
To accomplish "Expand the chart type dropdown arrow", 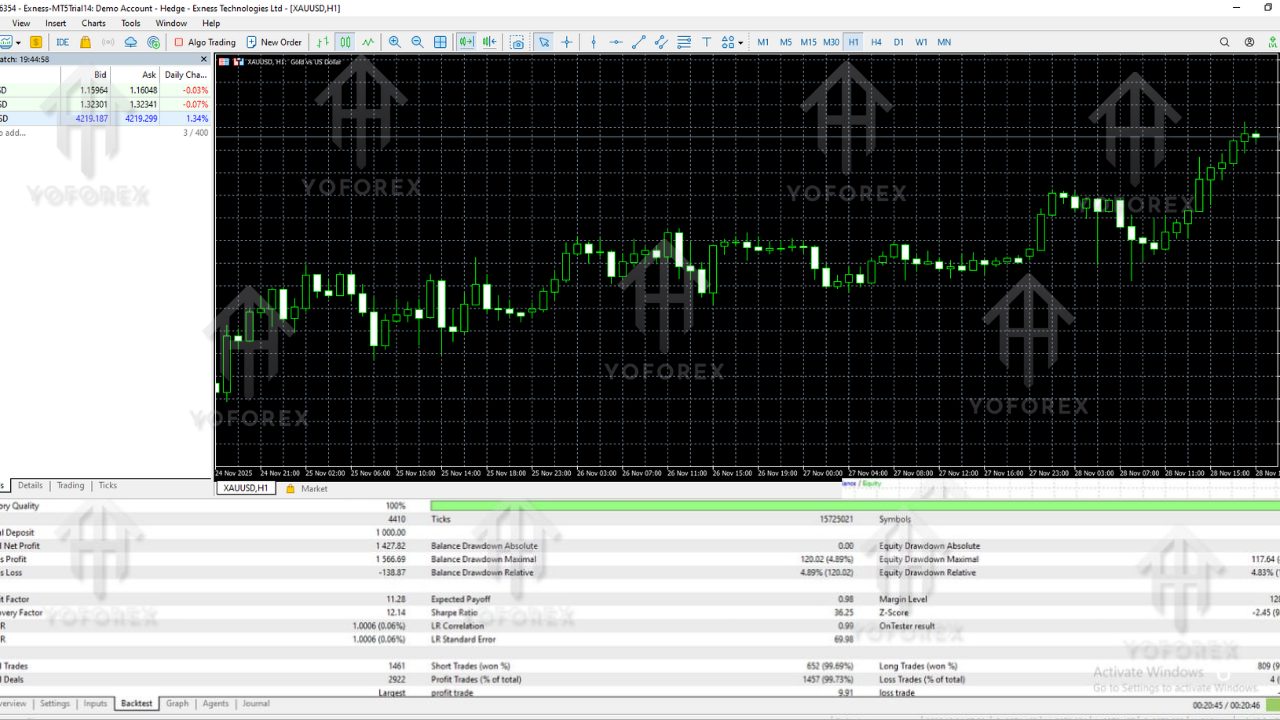I will pyautogui.click(x=18, y=42).
